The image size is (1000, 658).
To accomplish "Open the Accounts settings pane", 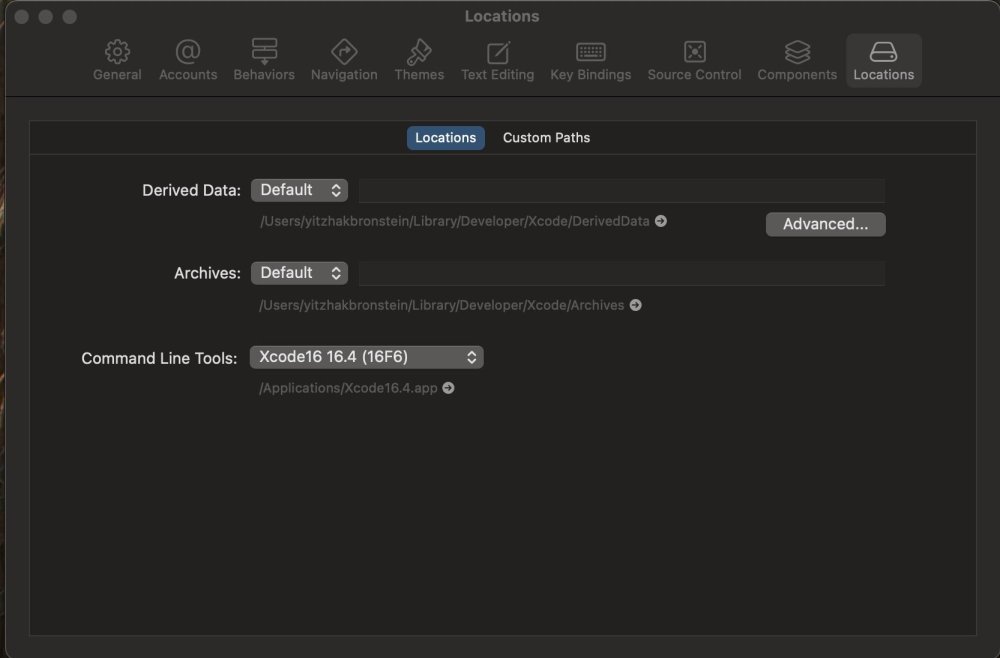I will (188, 61).
